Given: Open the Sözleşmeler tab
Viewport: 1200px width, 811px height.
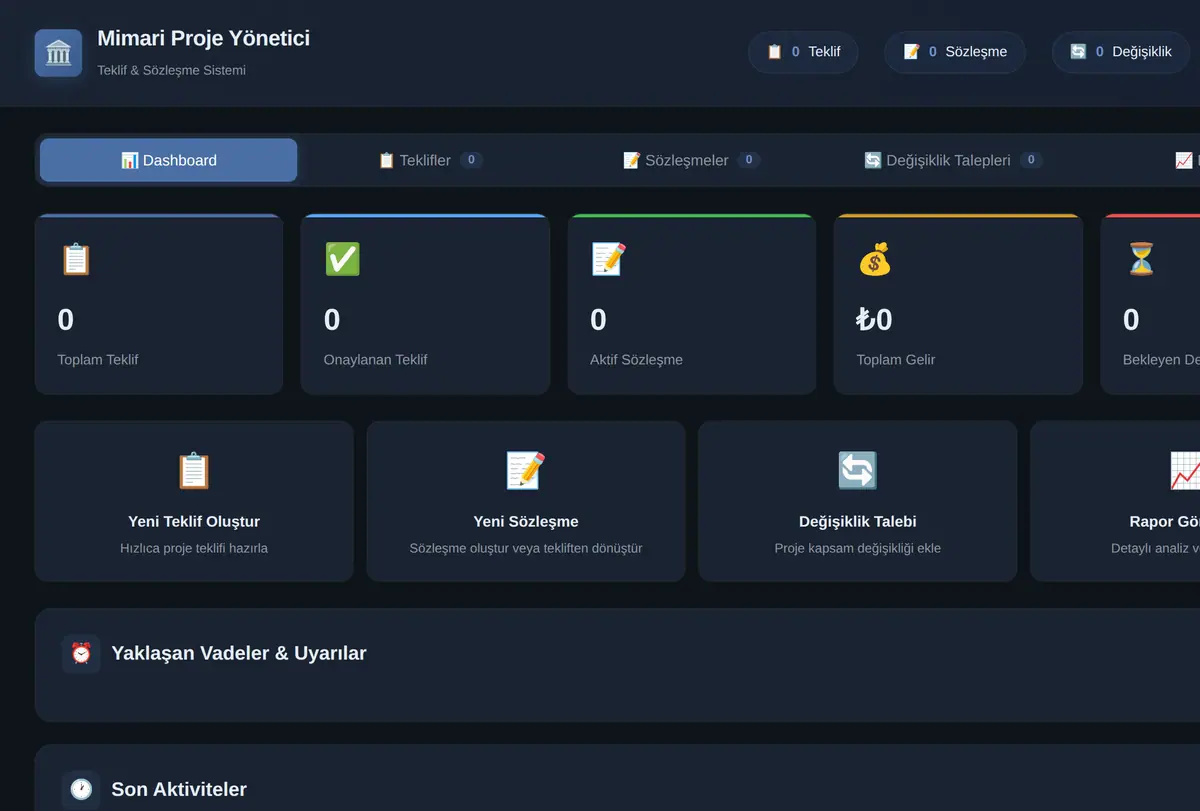Looking at the screenshot, I should (x=692, y=160).
